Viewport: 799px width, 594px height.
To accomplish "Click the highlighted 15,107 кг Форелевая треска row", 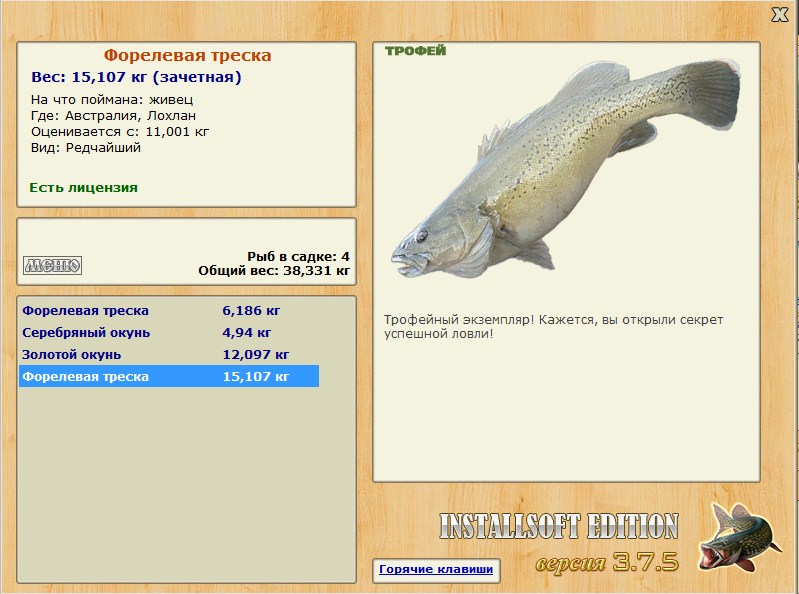I will pyautogui.click(x=169, y=376).
